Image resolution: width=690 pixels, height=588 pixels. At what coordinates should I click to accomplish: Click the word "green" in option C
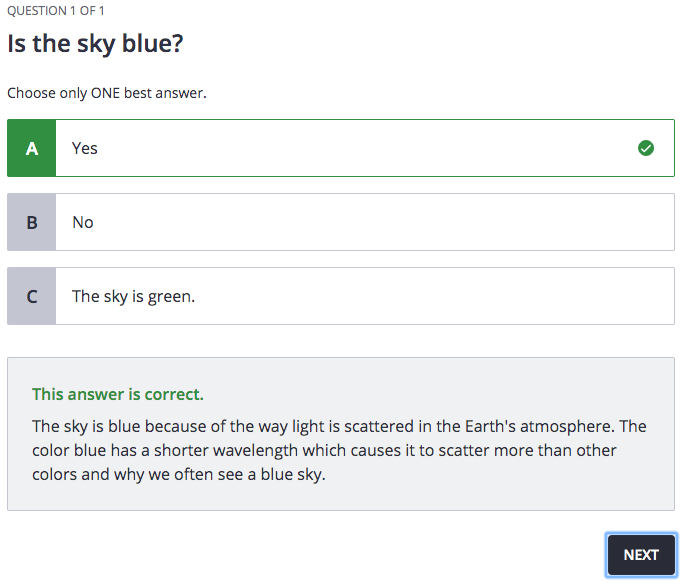tap(170, 297)
